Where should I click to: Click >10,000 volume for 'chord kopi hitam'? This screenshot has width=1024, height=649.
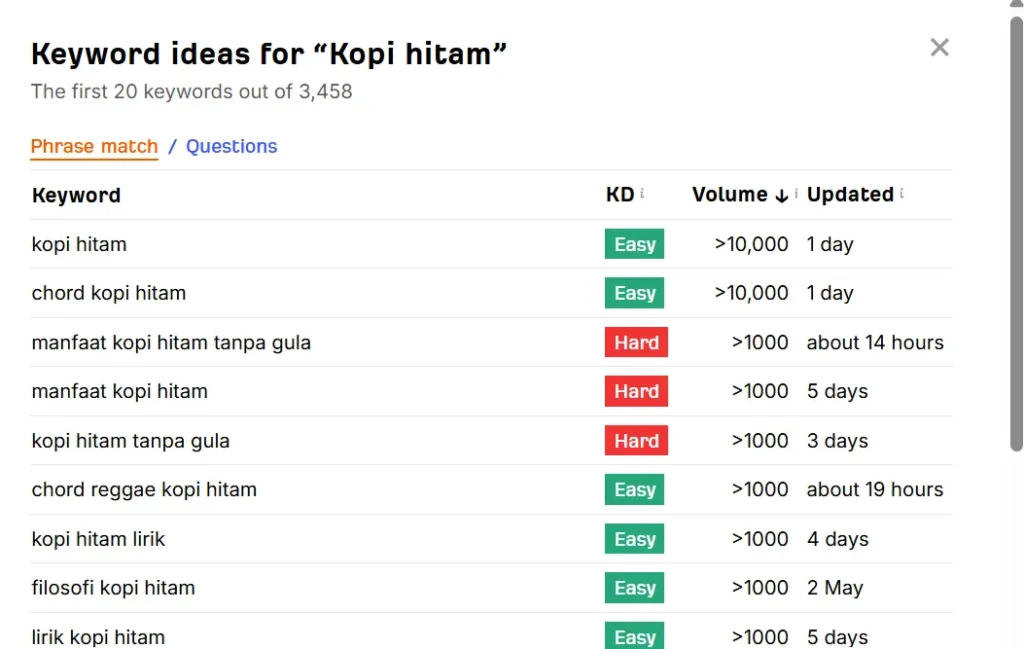[751, 293]
